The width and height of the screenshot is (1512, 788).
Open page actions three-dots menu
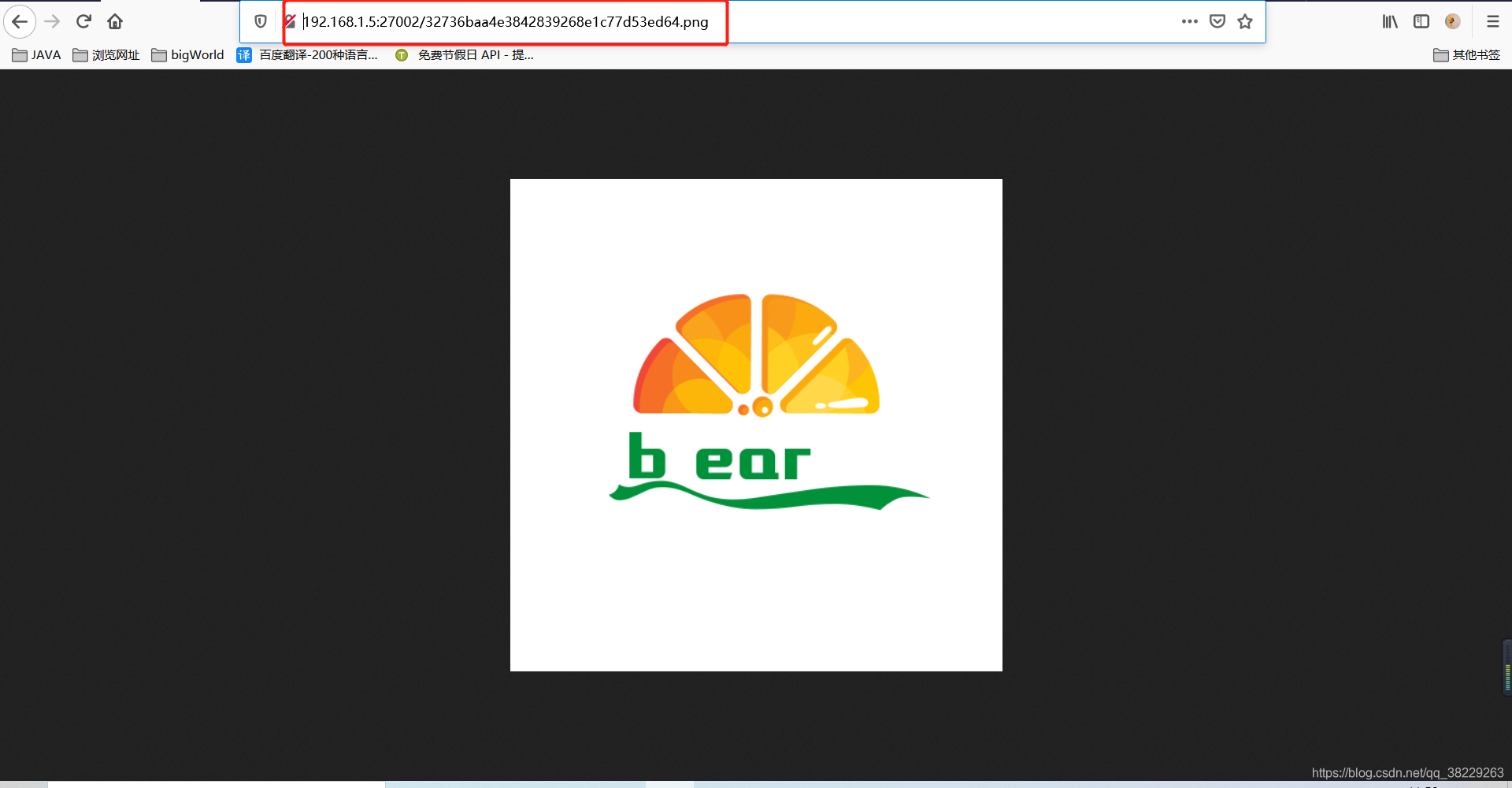point(1189,21)
